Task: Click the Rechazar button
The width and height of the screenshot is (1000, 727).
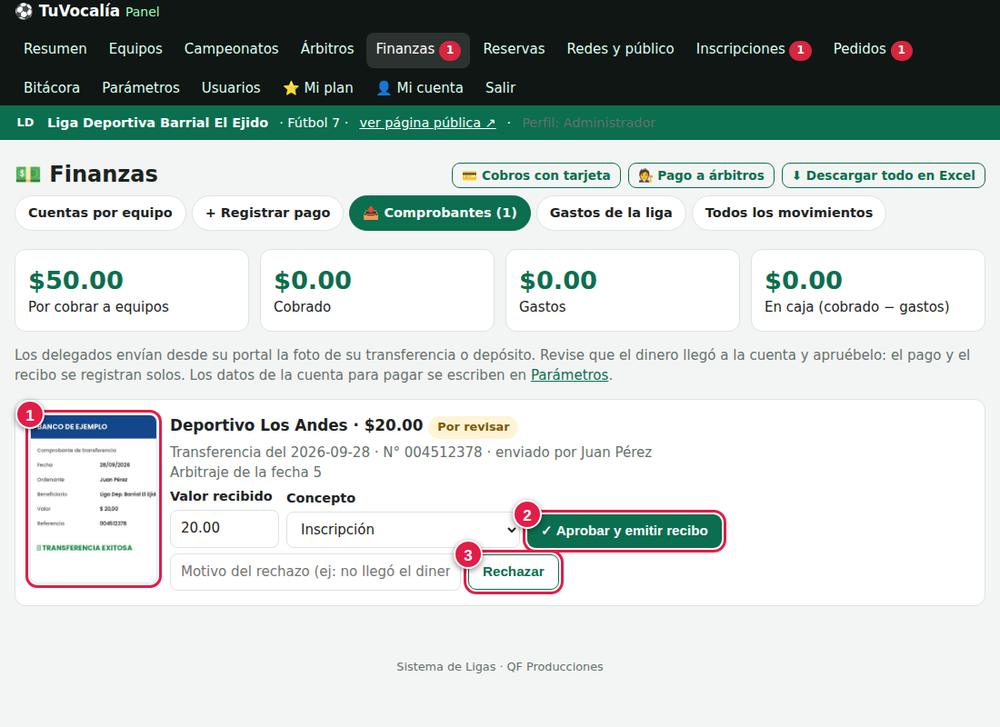Action: point(513,572)
